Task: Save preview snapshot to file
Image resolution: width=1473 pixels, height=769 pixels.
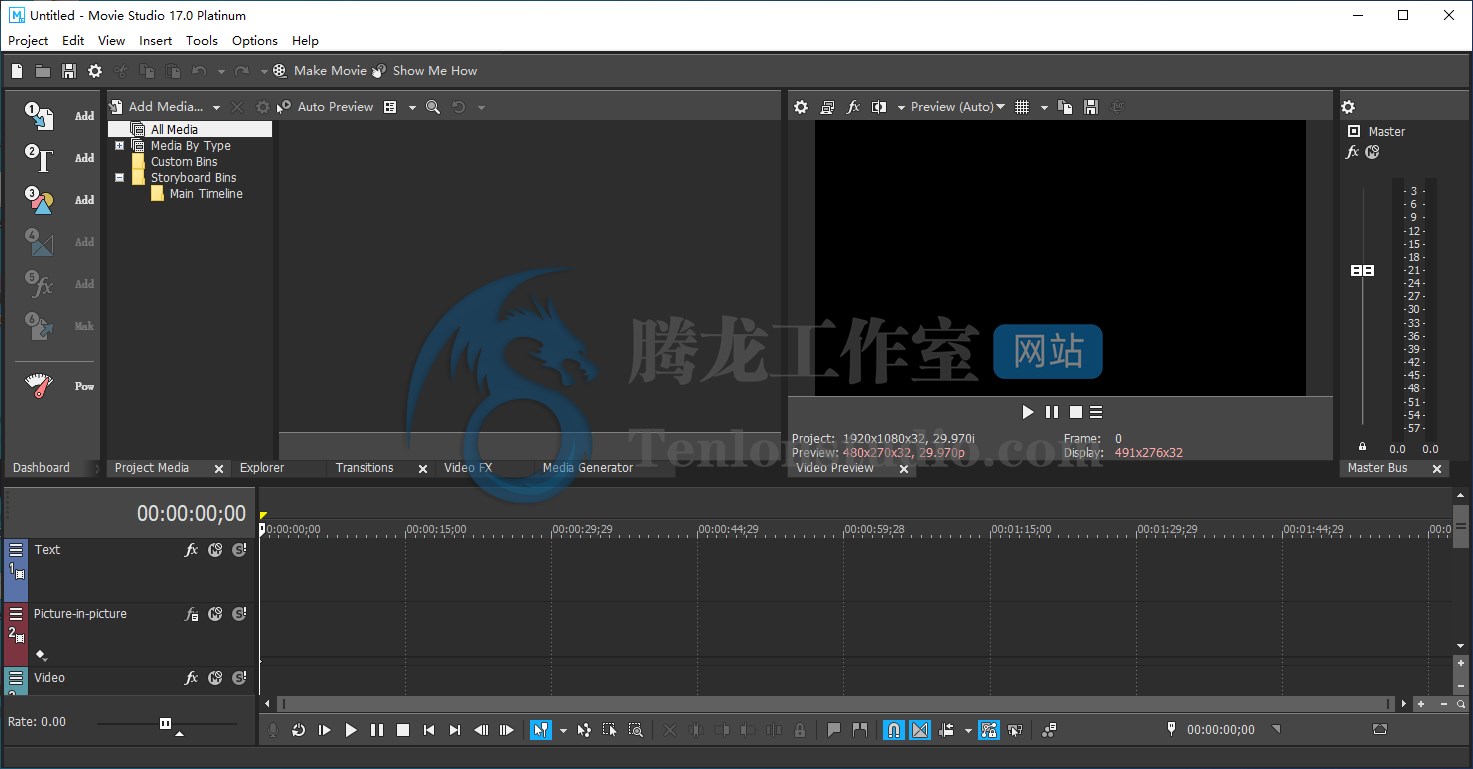Action: pyautogui.click(x=1091, y=107)
